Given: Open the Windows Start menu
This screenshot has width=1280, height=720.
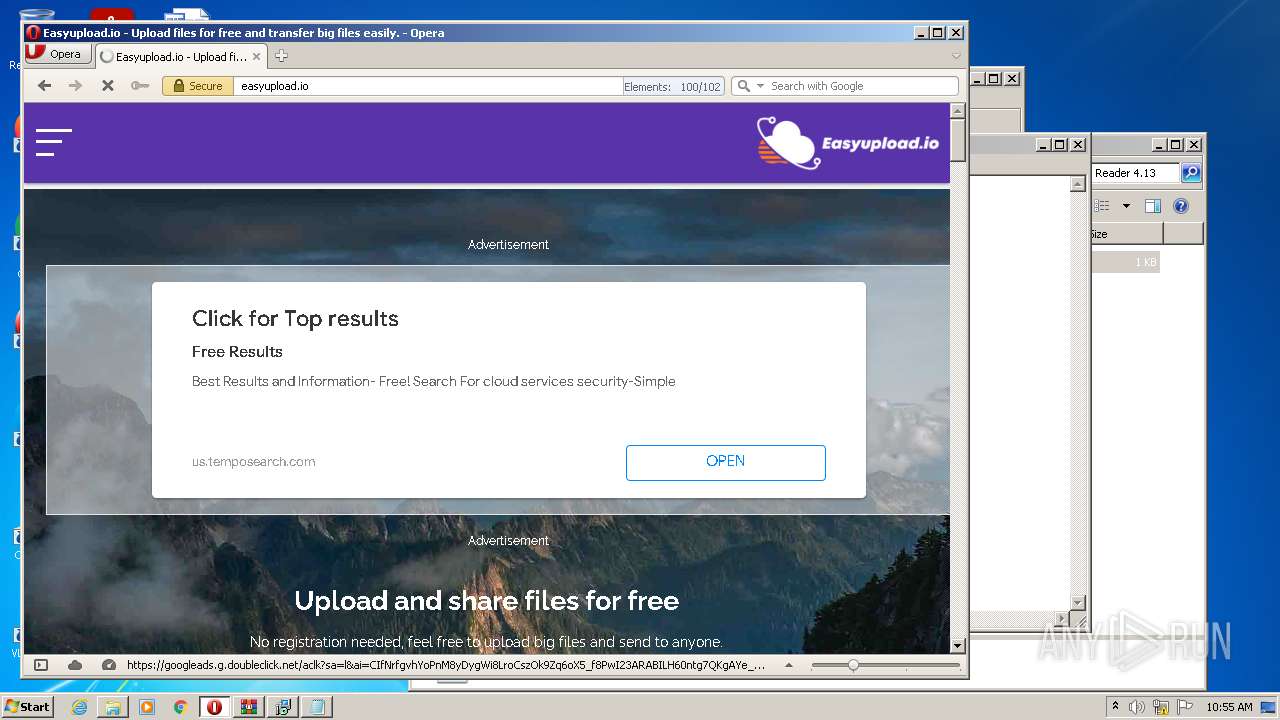Looking at the screenshot, I should pyautogui.click(x=27, y=706).
